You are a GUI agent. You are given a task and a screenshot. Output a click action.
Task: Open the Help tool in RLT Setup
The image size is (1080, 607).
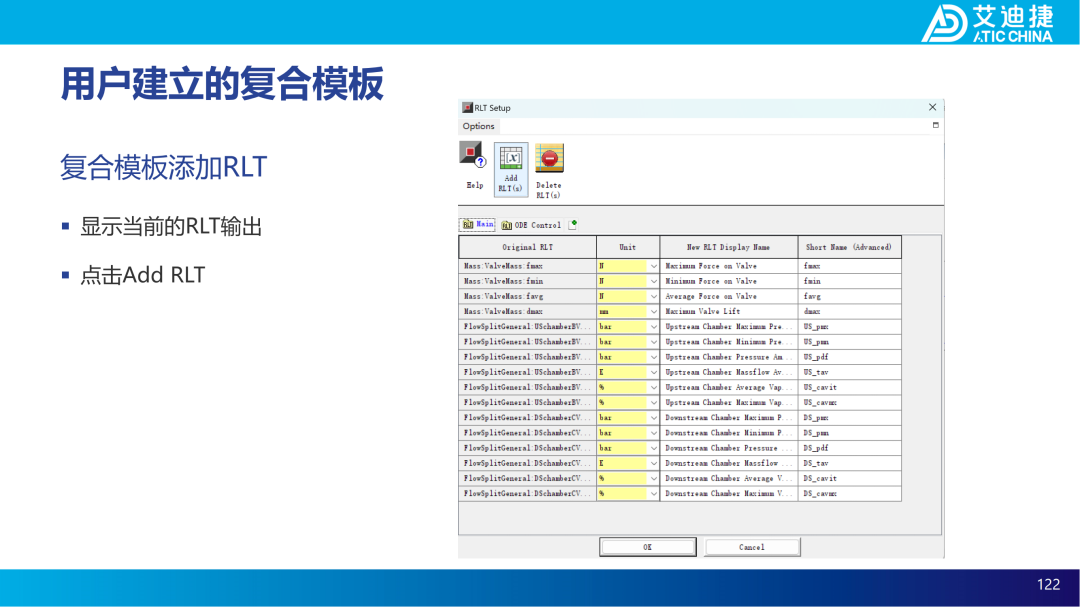click(x=474, y=166)
